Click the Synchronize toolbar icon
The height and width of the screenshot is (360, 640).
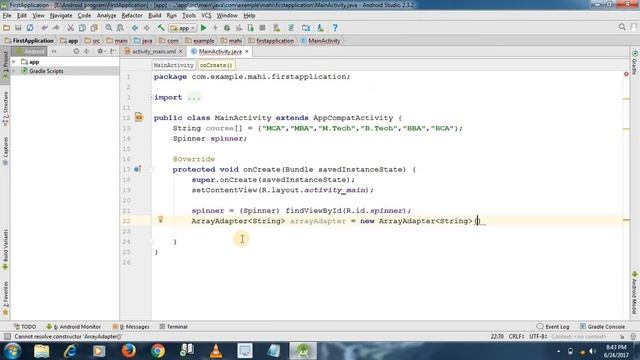coord(30,28)
